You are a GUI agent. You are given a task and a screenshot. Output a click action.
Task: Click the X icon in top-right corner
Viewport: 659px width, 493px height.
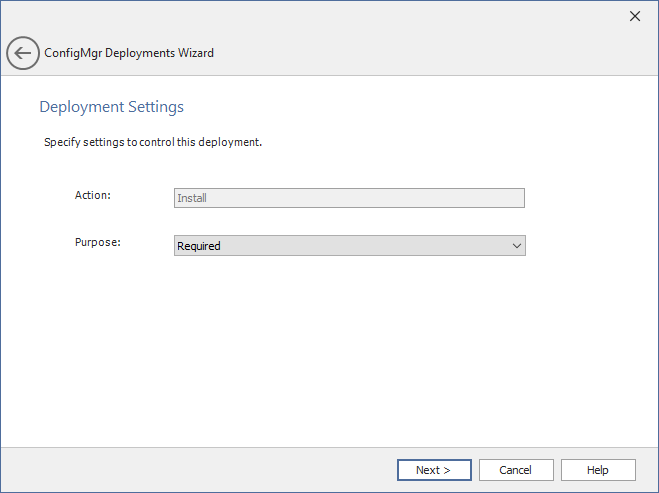click(634, 16)
